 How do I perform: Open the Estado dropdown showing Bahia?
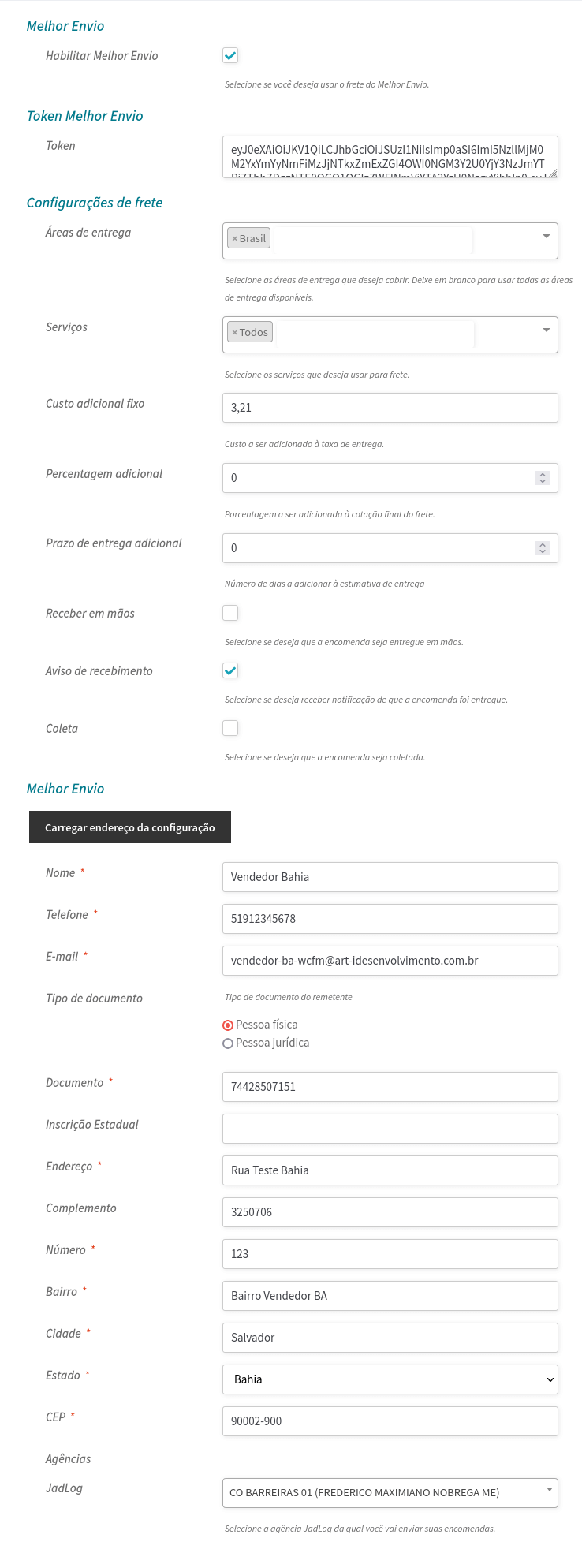click(x=390, y=1379)
